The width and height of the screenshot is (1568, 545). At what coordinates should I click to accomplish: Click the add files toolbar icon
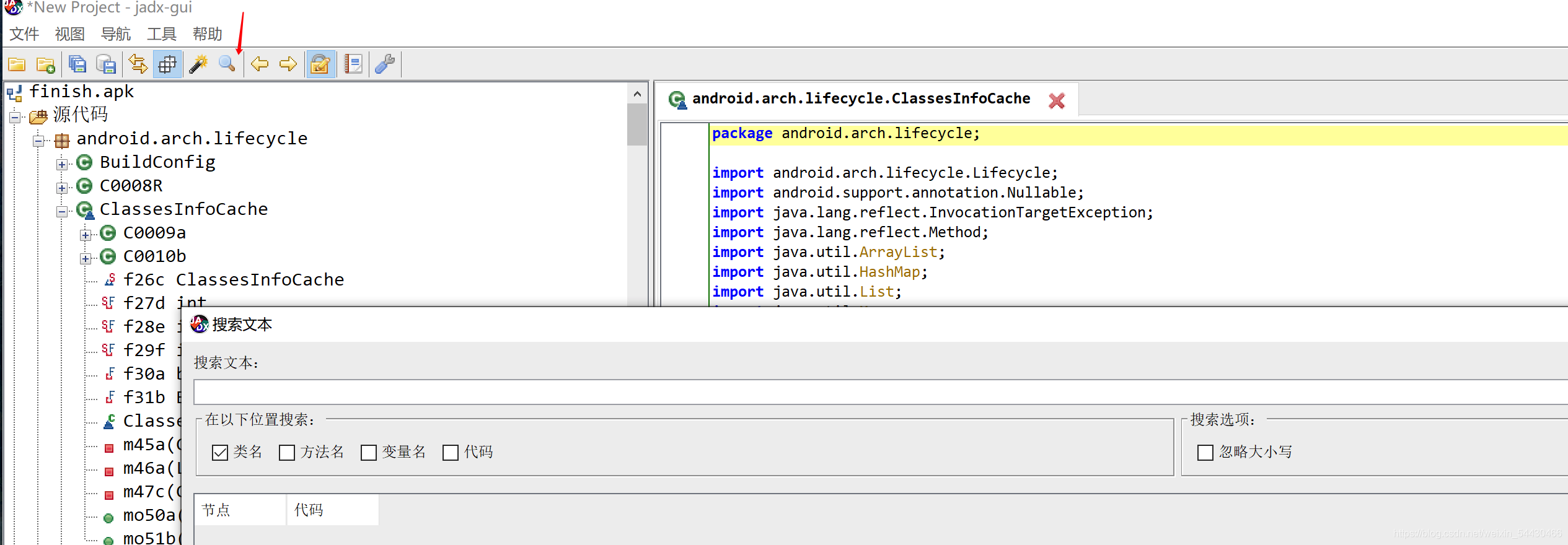tap(45, 64)
